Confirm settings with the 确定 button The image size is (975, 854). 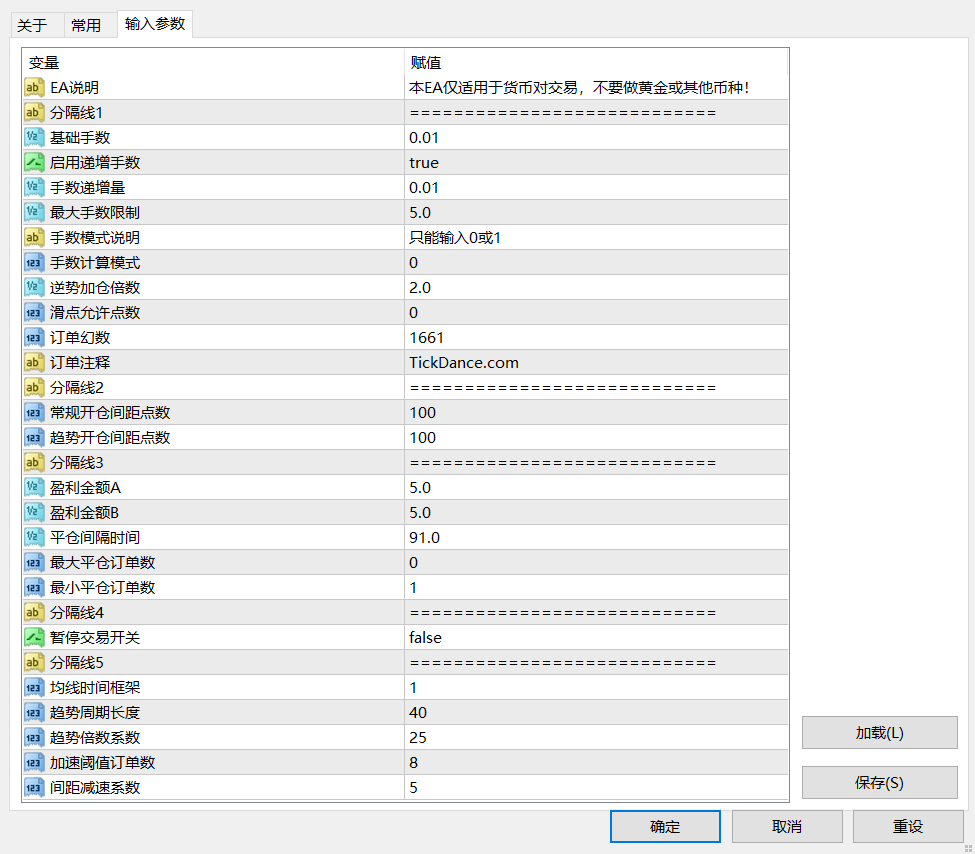pos(665,827)
